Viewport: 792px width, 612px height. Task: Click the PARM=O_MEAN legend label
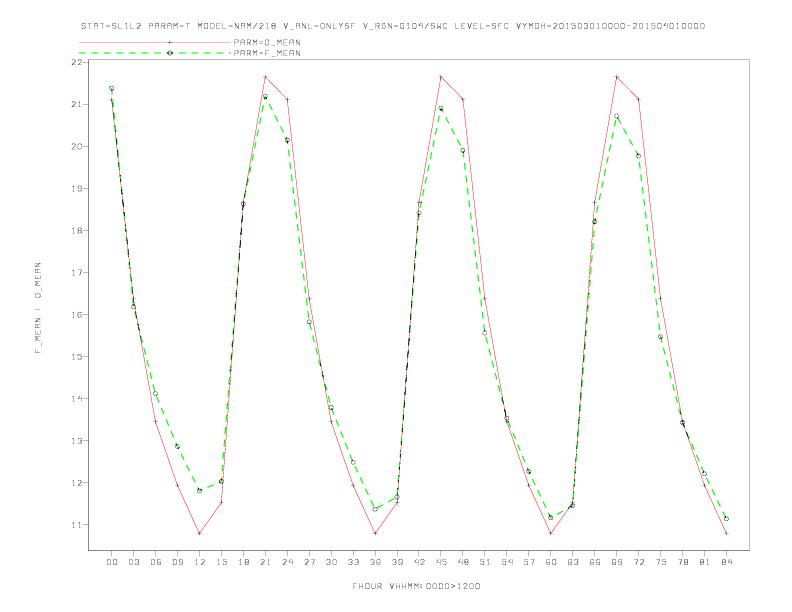tap(267, 42)
